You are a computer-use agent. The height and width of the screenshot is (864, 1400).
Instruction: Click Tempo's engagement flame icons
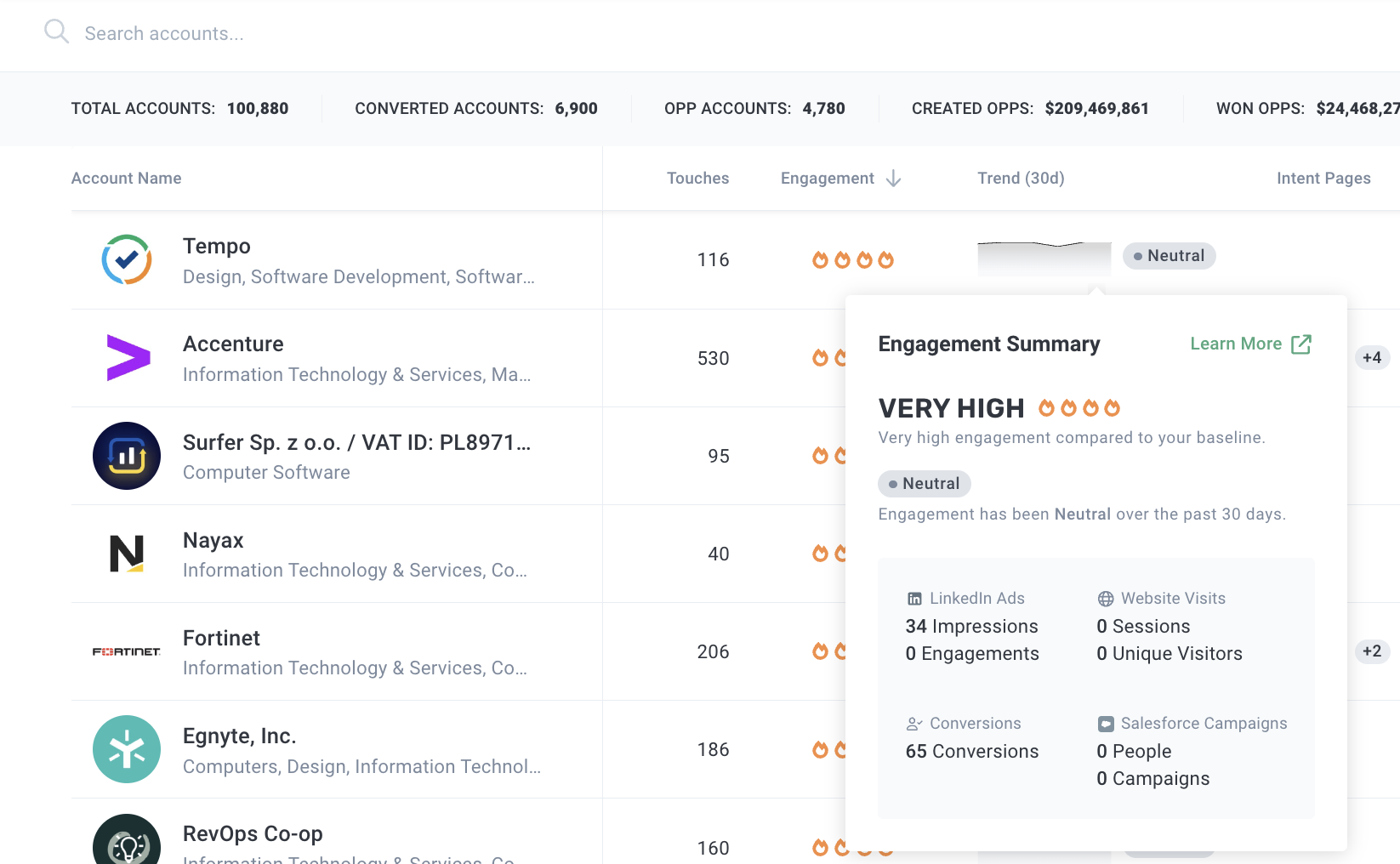click(852, 260)
